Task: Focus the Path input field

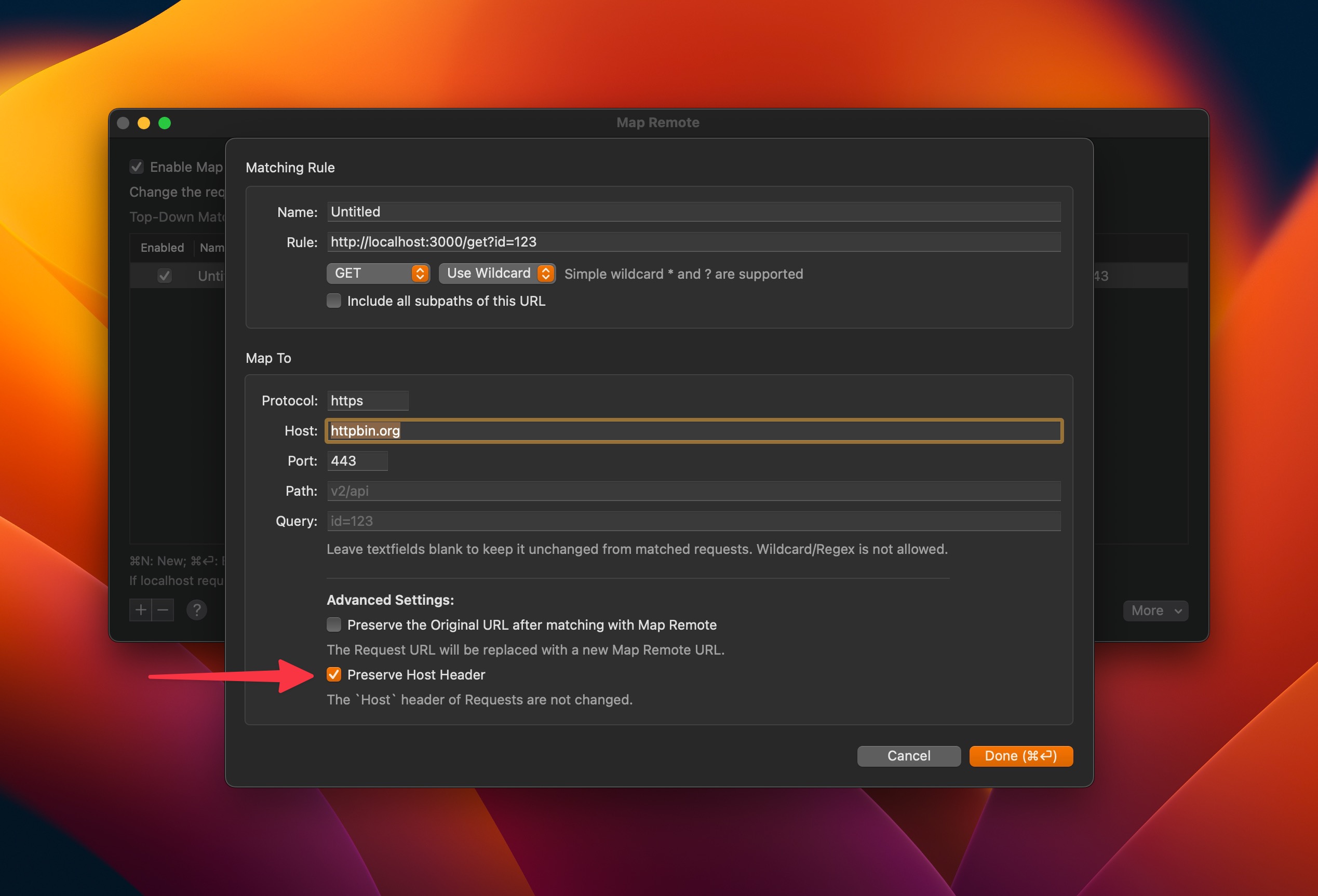Action: click(693, 491)
